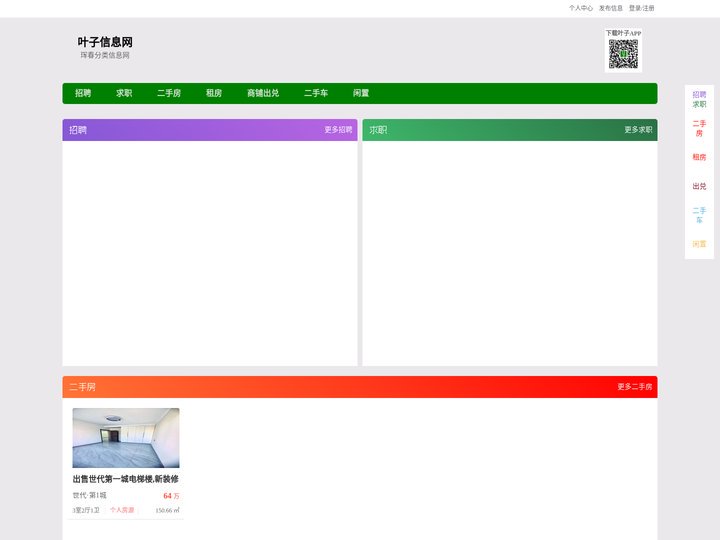Open listing titled 出售世代第一城电梯楼,新装修

coord(126,479)
